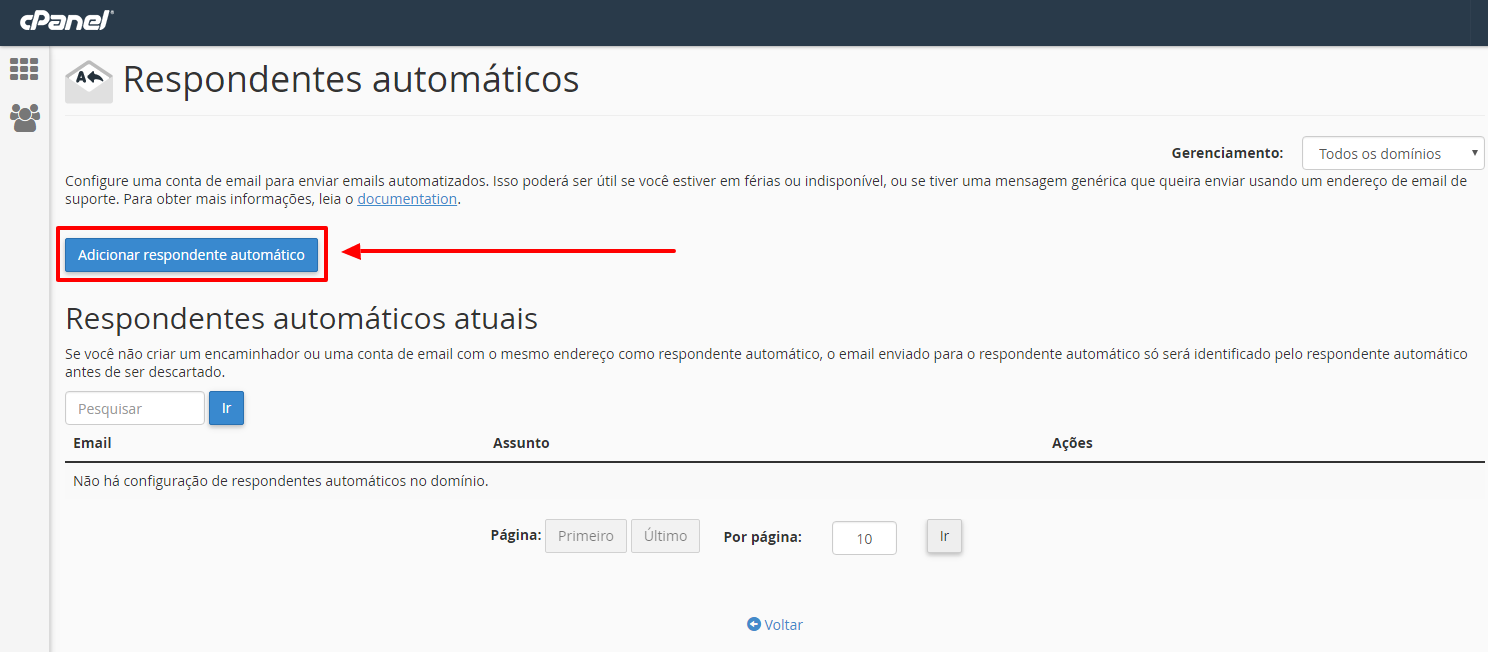Click the Assunto column header

pyautogui.click(x=521, y=443)
